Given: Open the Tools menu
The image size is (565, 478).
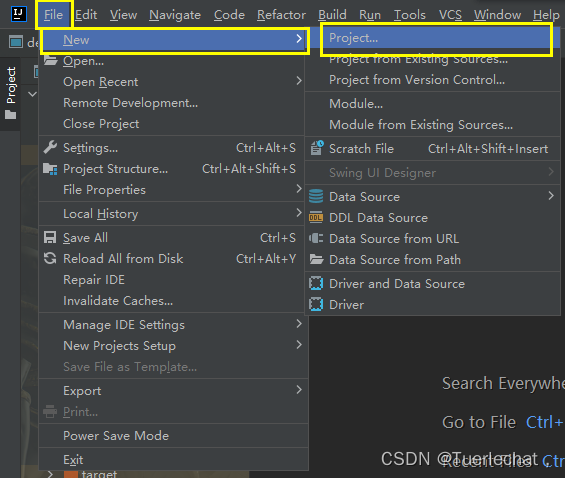Looking at the screenshot, I should pos(410,15).
